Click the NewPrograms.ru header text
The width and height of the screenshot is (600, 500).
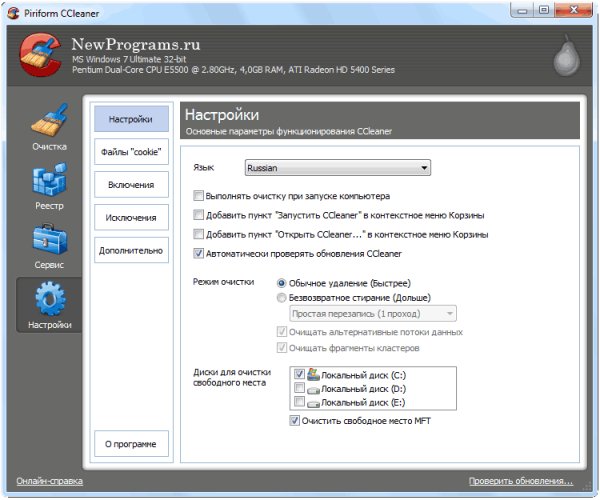(136, 44)
